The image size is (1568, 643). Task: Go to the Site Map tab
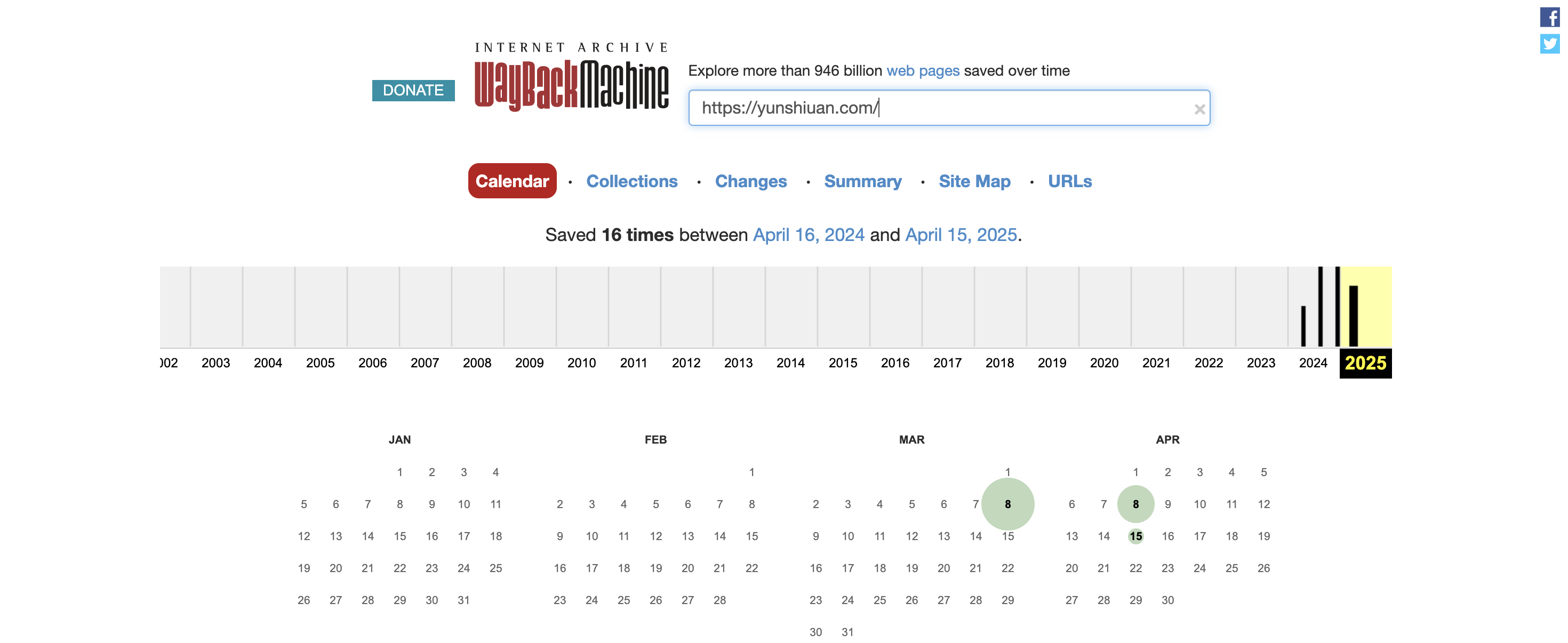(x=974, y=181)
